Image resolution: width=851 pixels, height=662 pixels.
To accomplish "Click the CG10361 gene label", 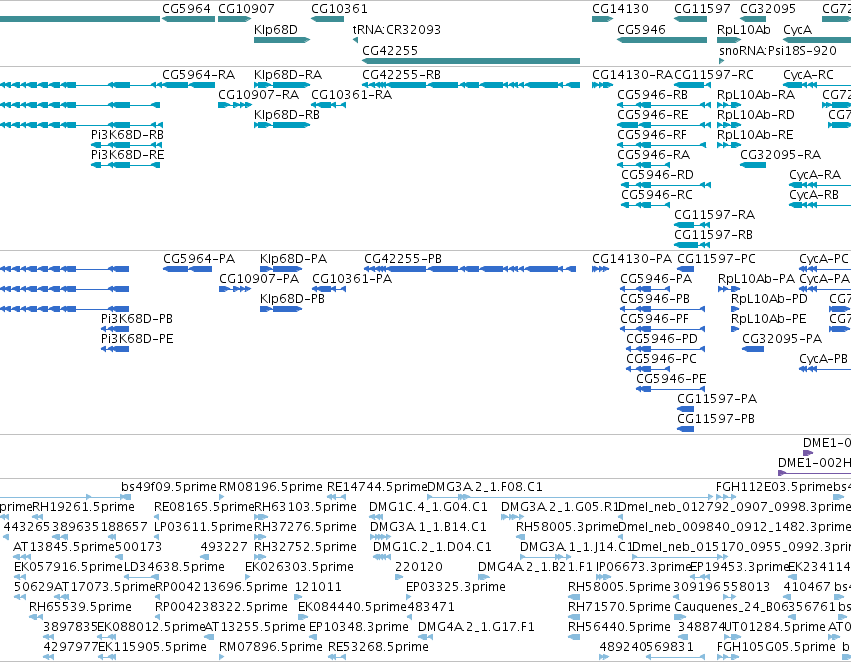I will [x=339, y=9].
